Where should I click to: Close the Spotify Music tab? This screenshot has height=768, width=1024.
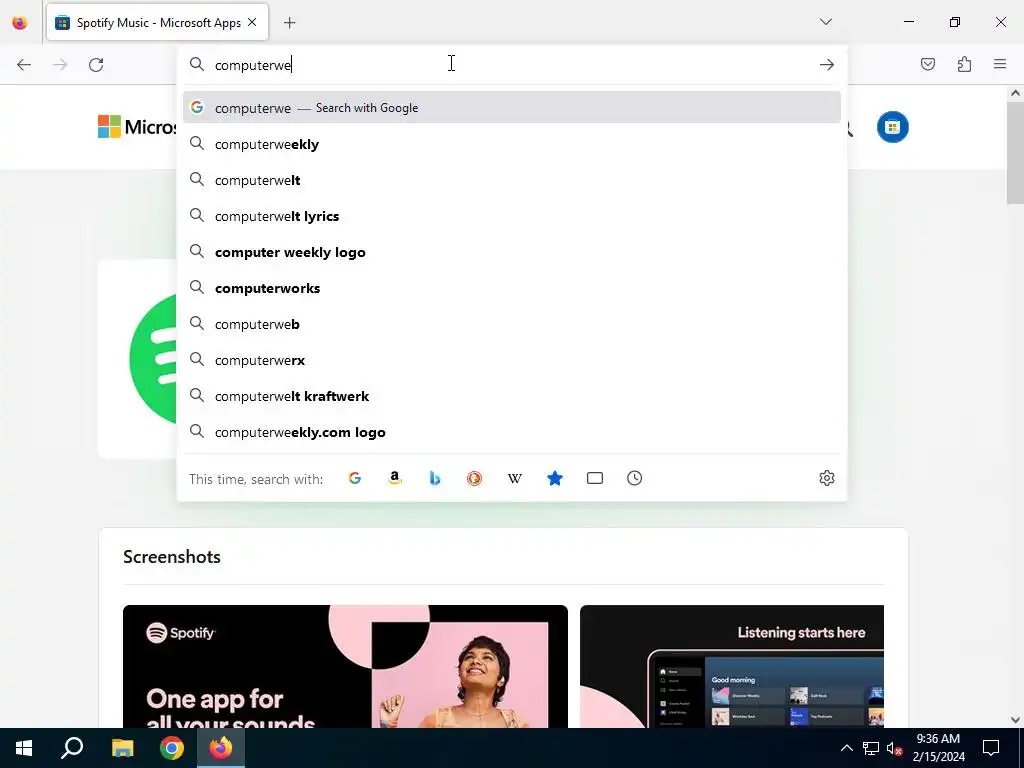[252, 22]
